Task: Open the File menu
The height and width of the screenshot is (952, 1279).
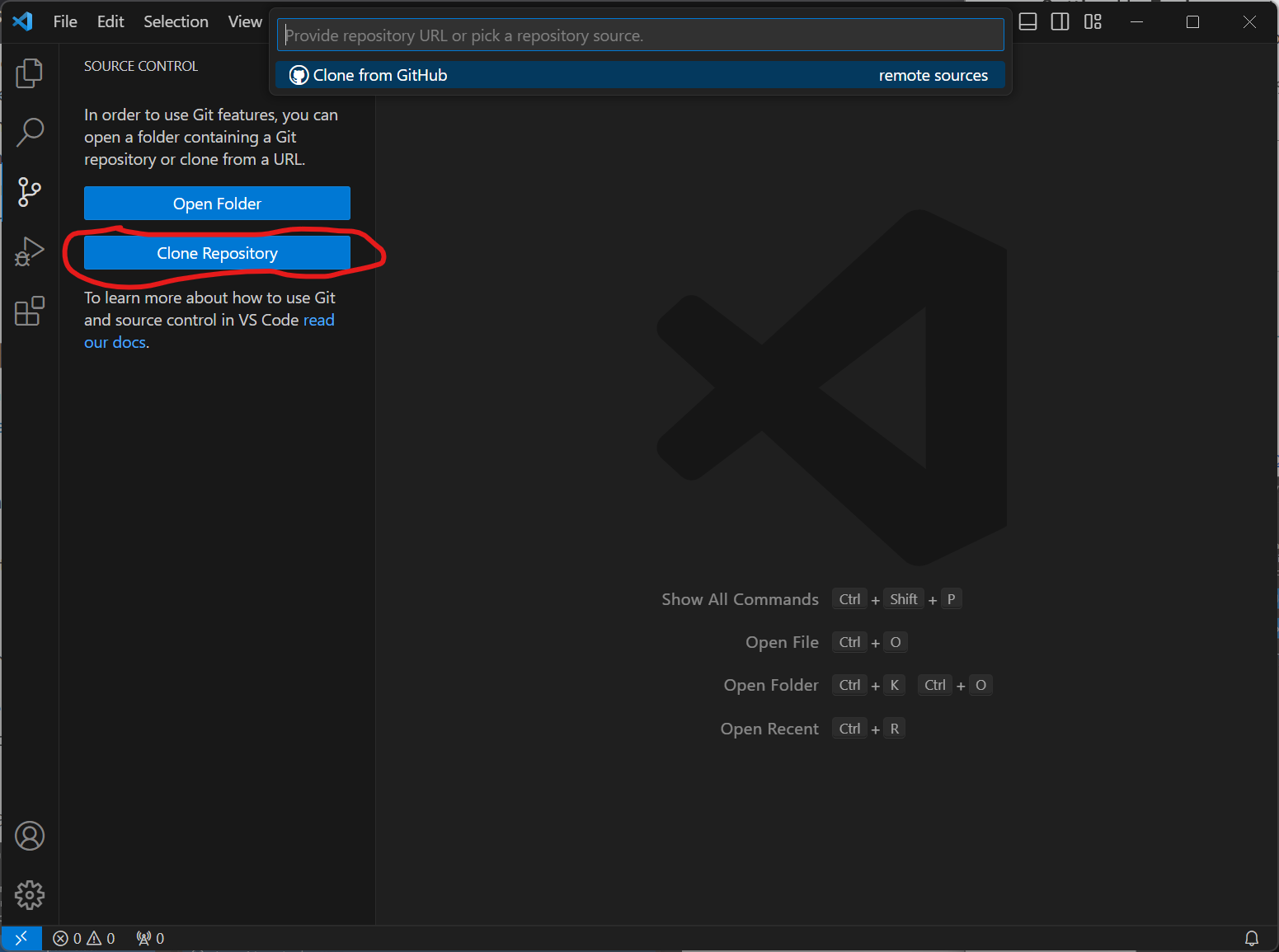Action: [65, 22]
